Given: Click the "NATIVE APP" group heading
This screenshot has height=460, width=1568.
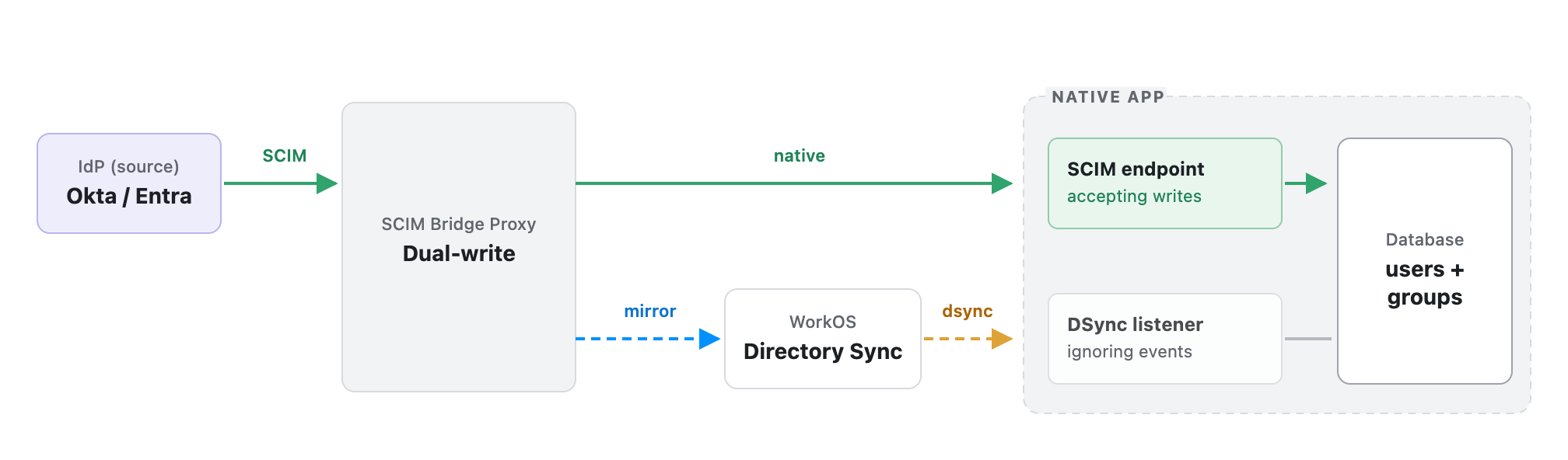Looking at the screenshot, I should pyautogui.click(x=1108, y=97).
